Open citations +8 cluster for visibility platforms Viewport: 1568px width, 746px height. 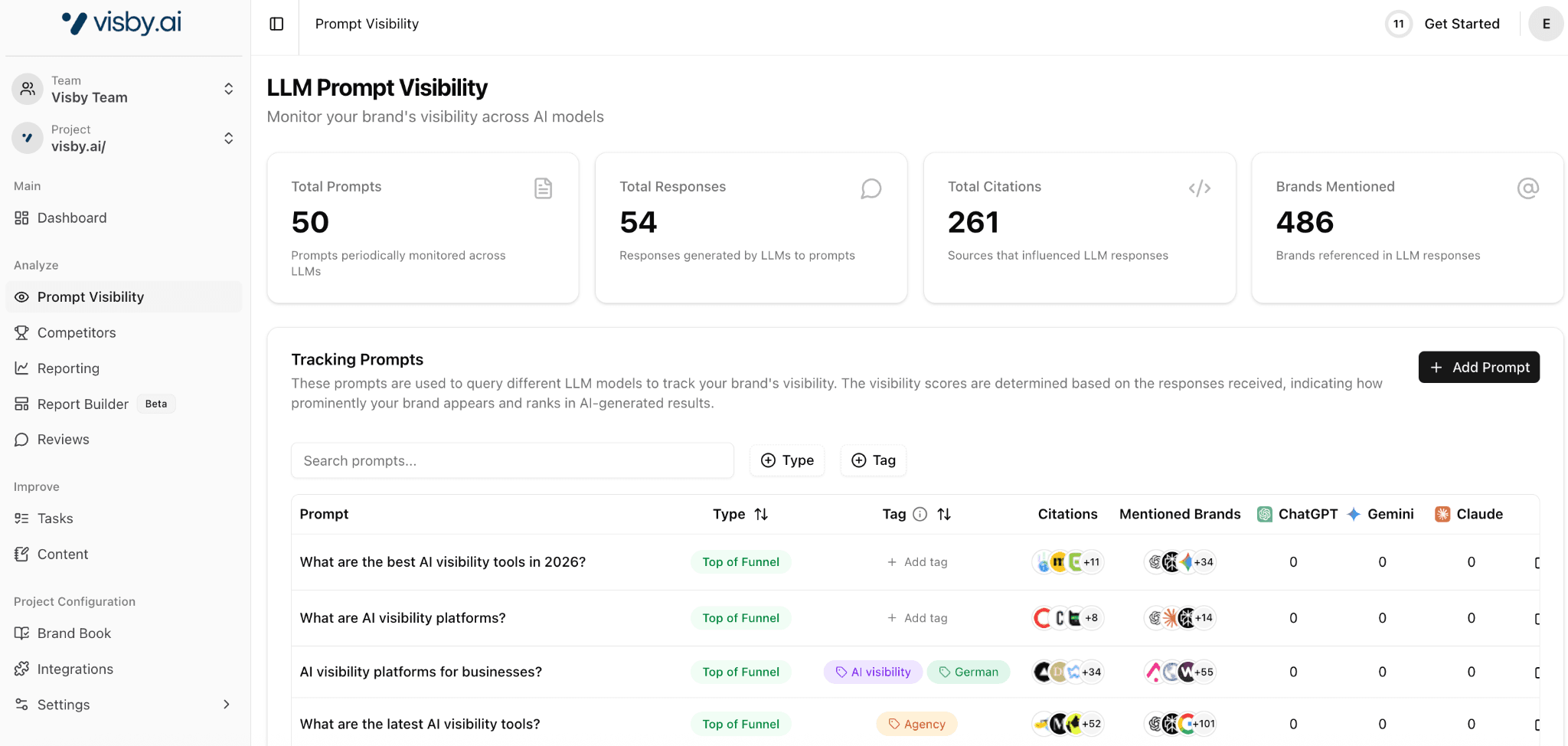pyautogui.click(x=1067, y=618)
